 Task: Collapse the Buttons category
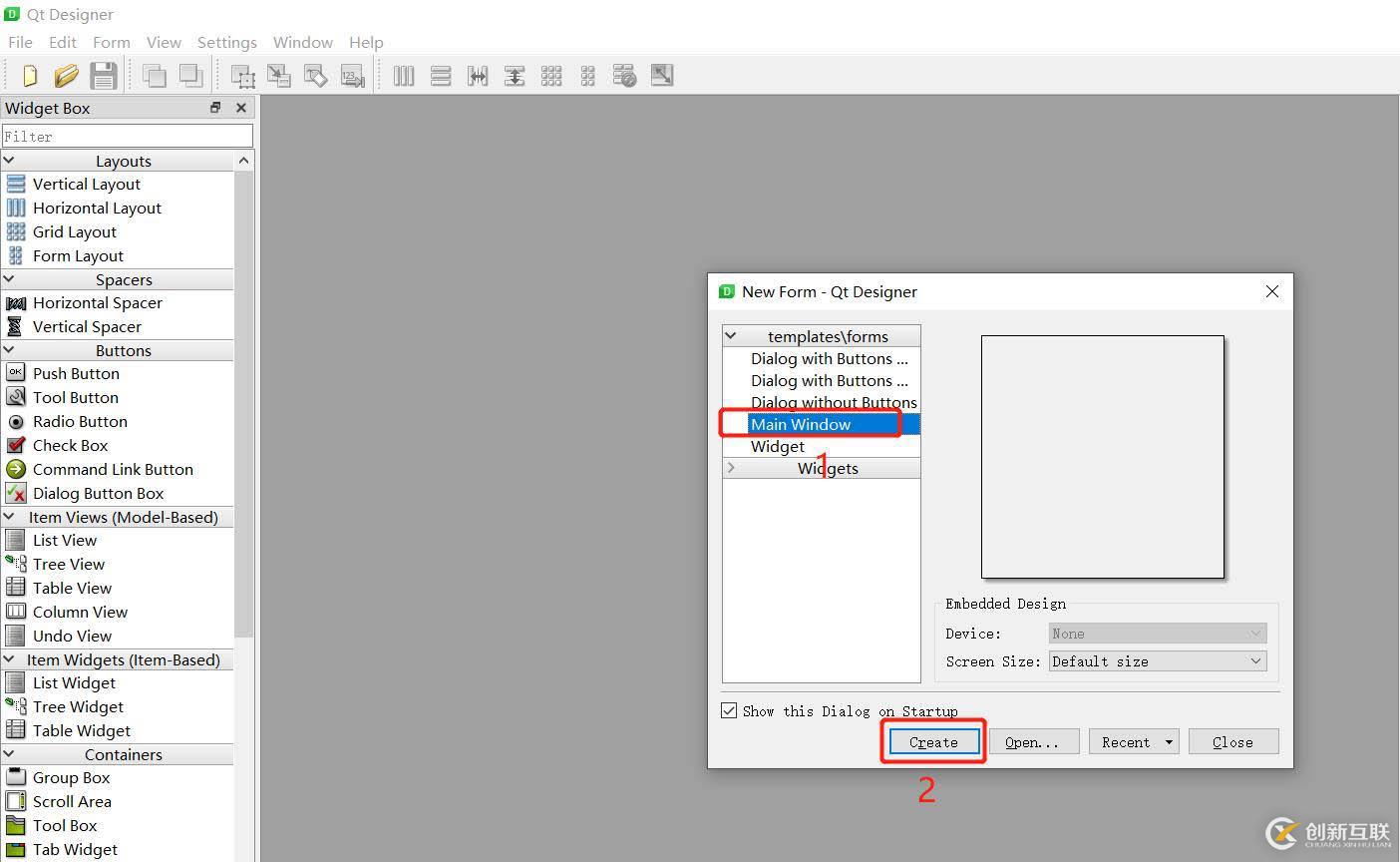click(x=9, y=350)
